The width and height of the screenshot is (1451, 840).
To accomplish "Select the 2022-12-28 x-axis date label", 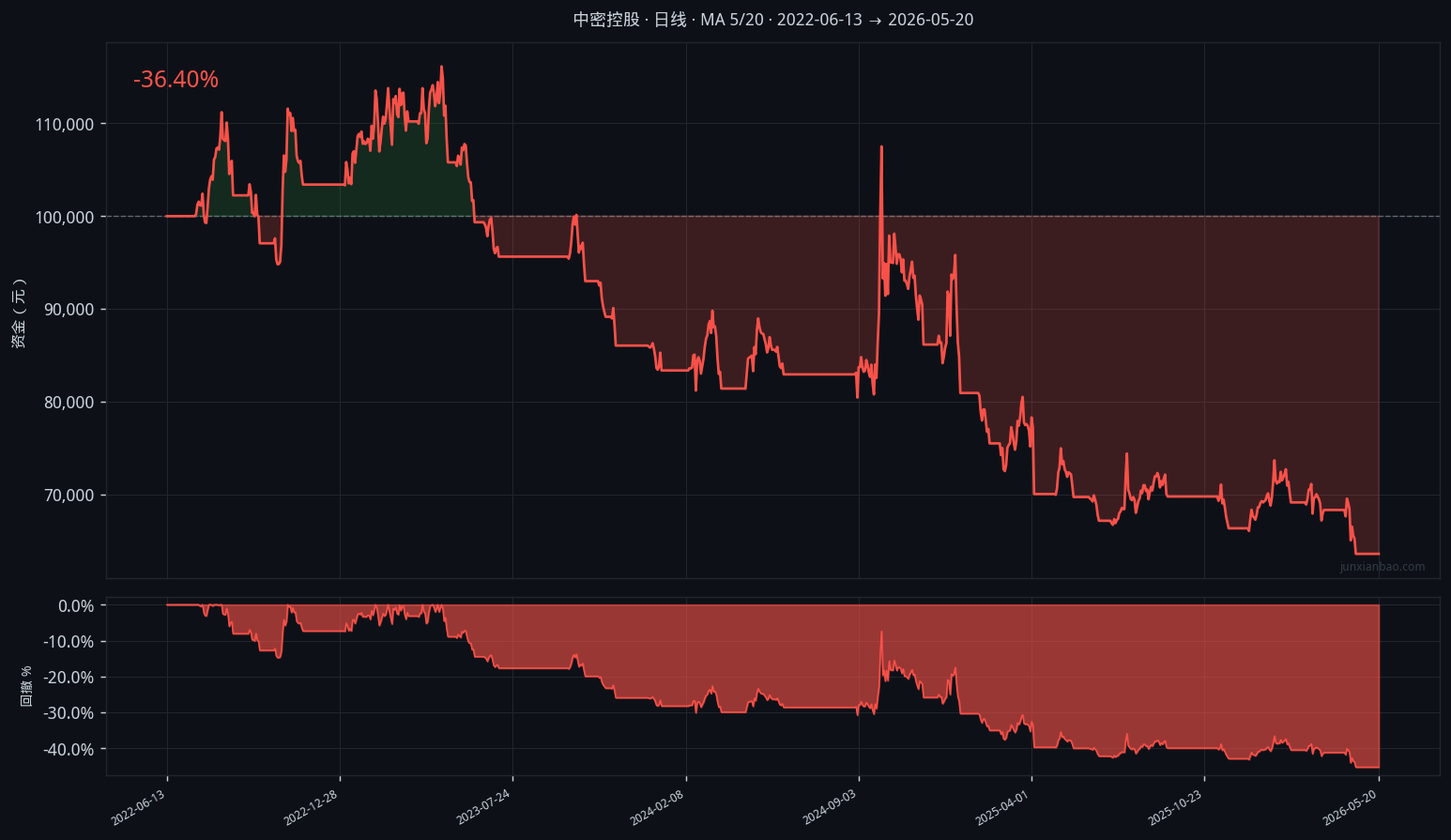I will click(x=311, y=807).
